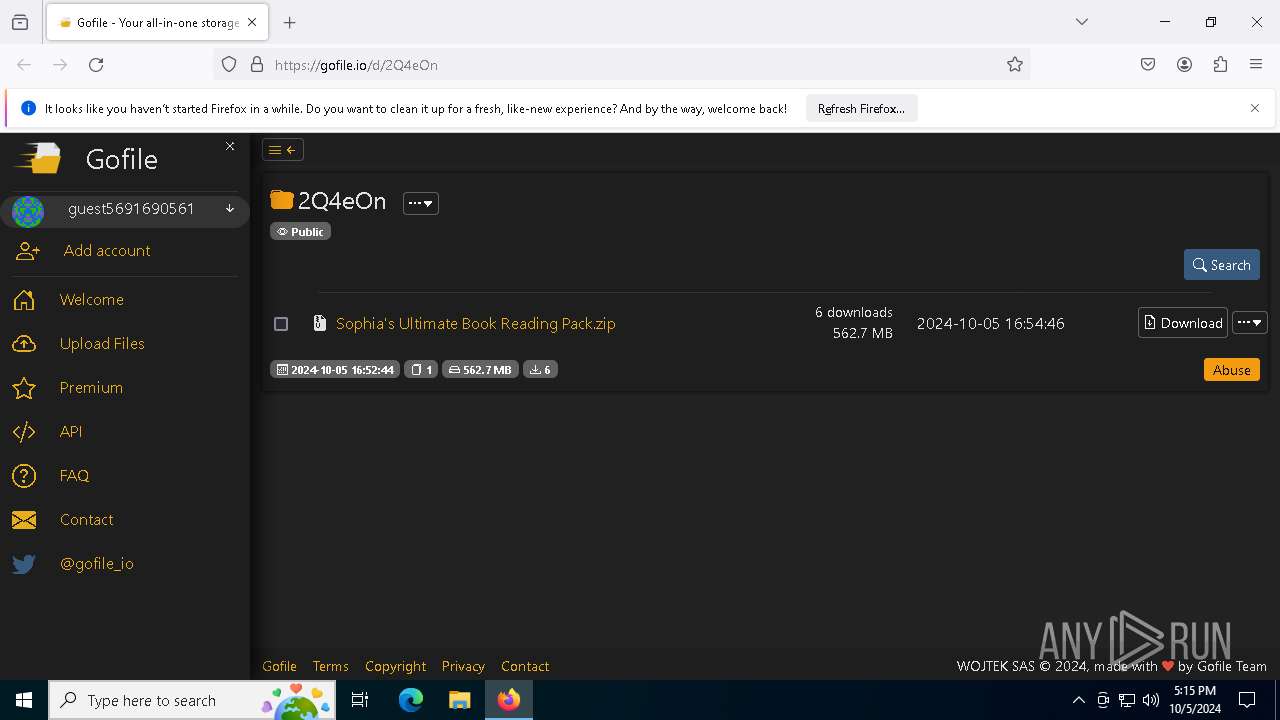
Task: Open the Firefox recent browsing list icon
Action: coord(20,22)
